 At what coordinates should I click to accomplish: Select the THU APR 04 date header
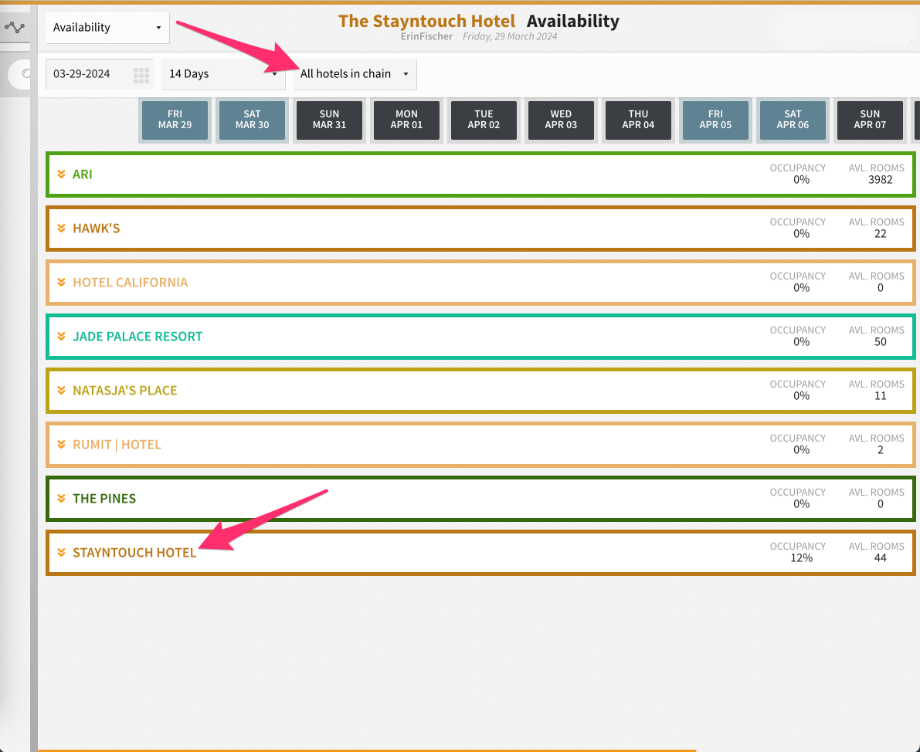pyautogui.click(x=638, y=120)
